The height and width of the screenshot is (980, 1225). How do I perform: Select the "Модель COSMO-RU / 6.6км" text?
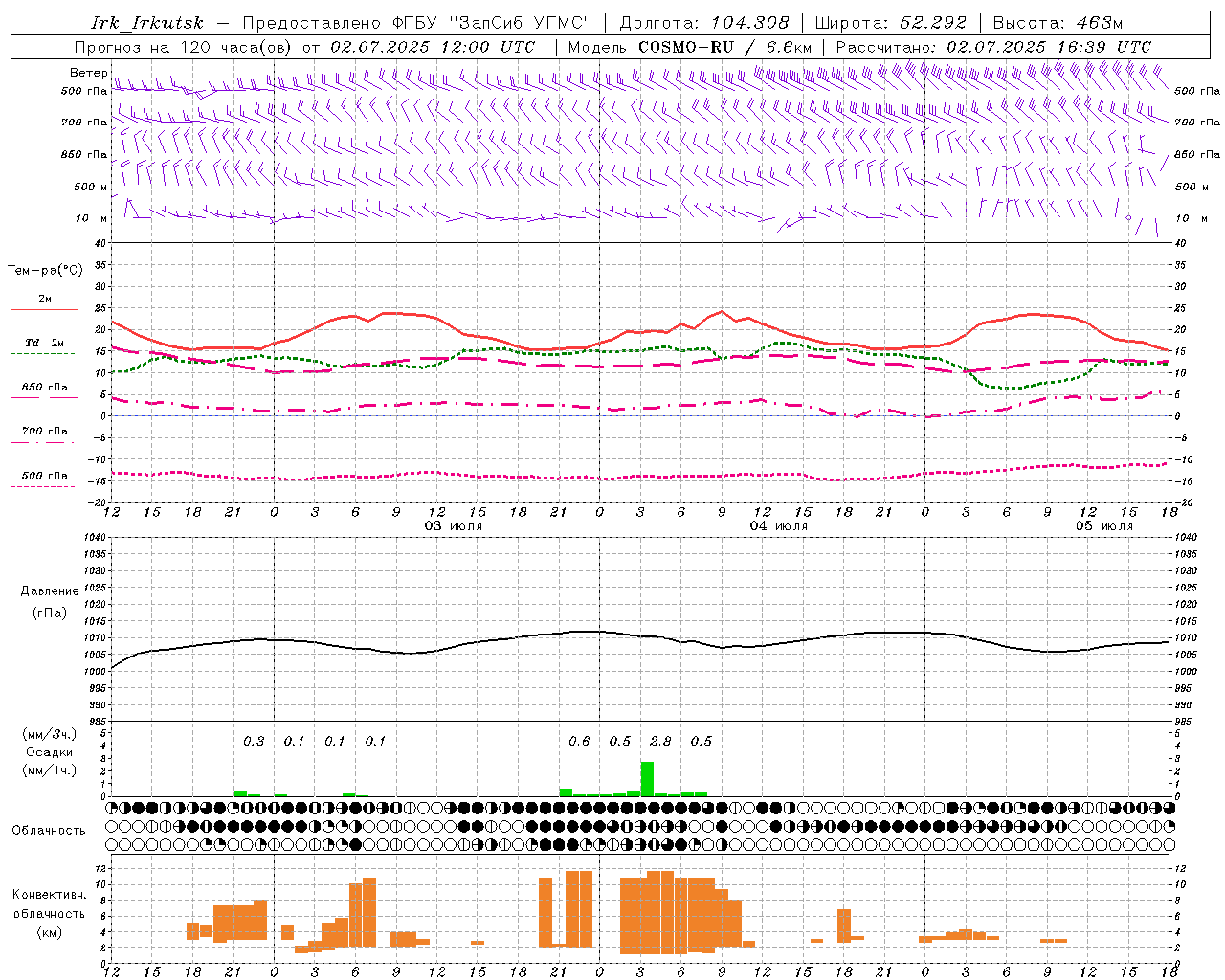click(x=690, y=47)
